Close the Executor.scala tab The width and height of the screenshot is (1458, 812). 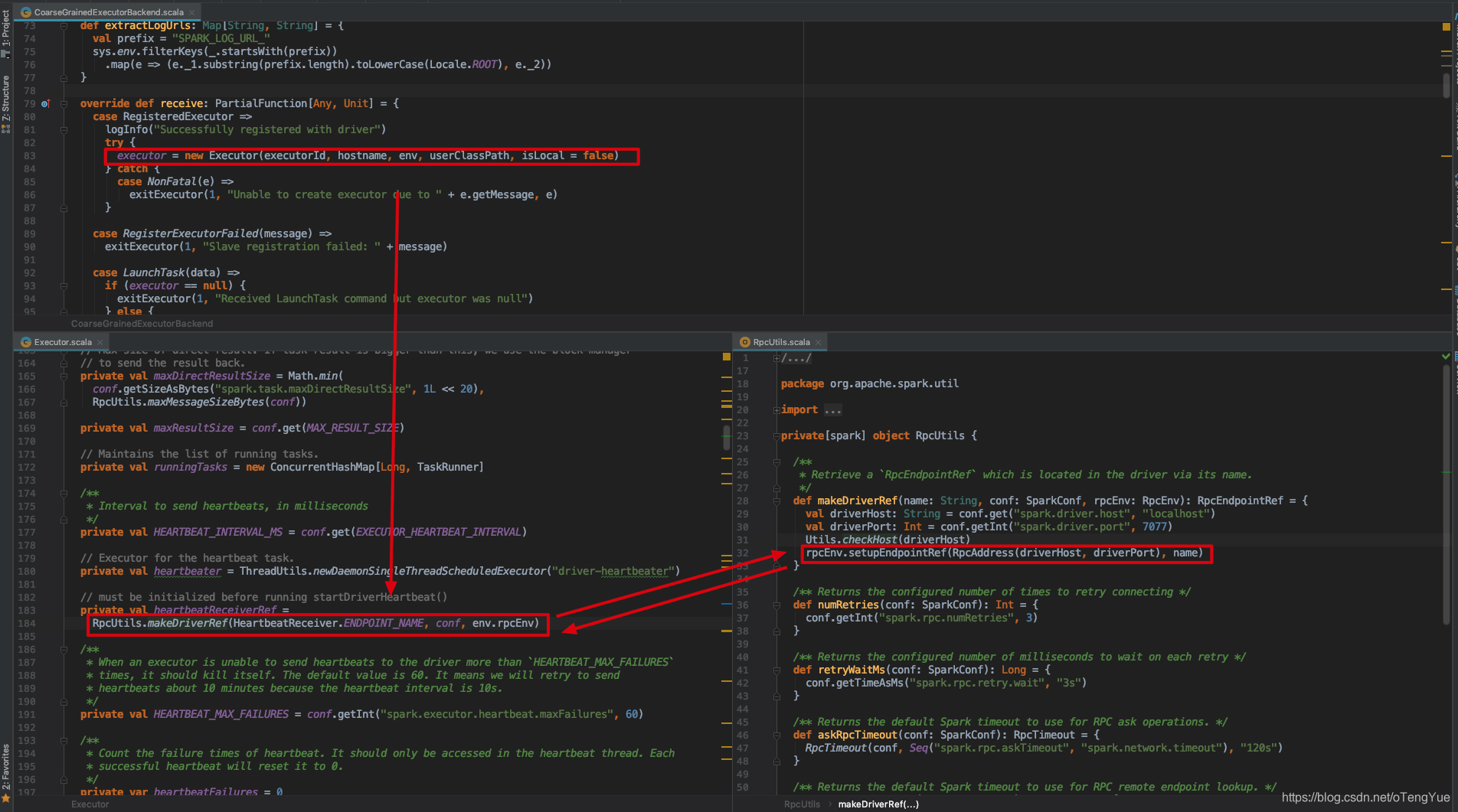[100, 342]
